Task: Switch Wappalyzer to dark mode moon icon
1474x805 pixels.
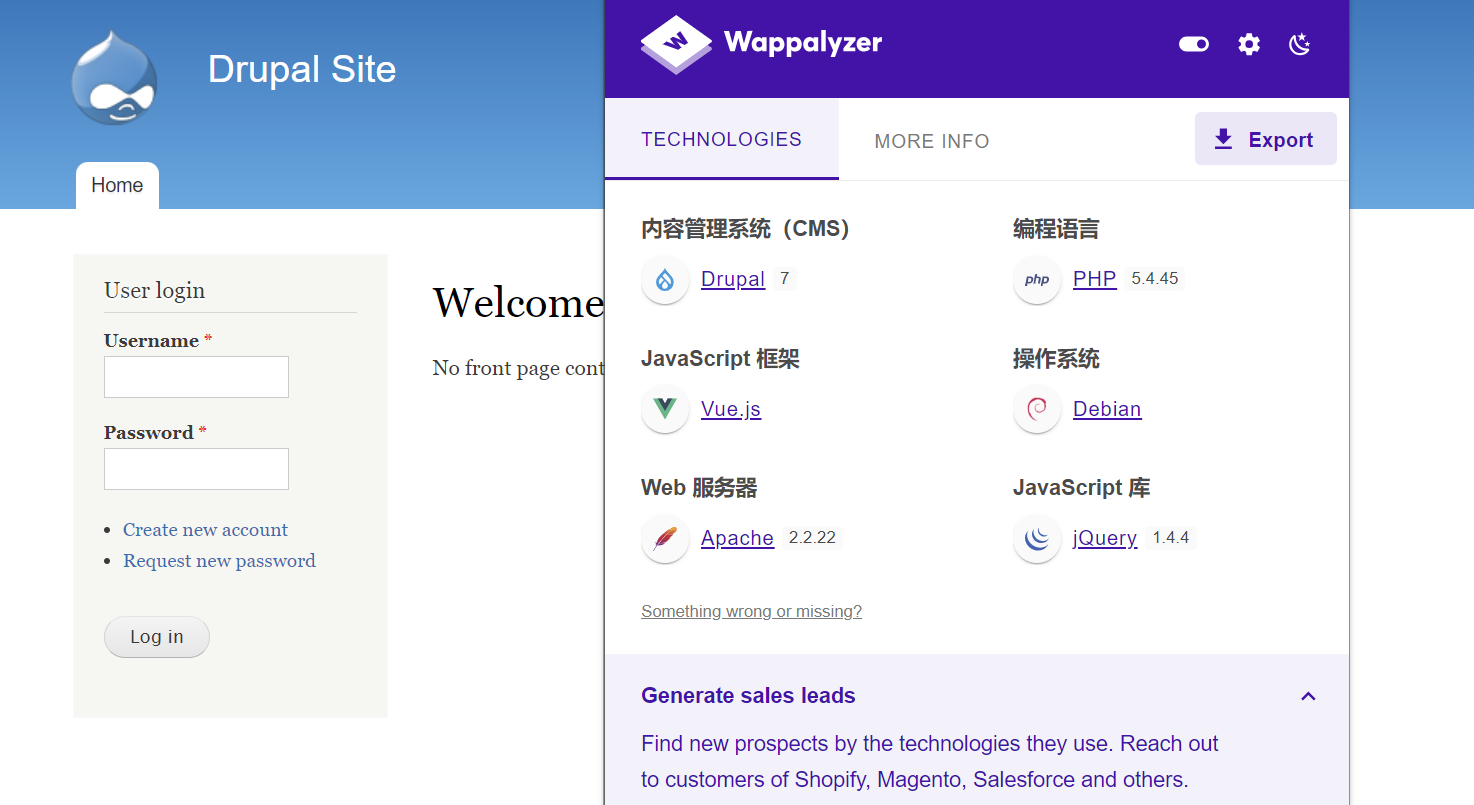Action: 1300,44
